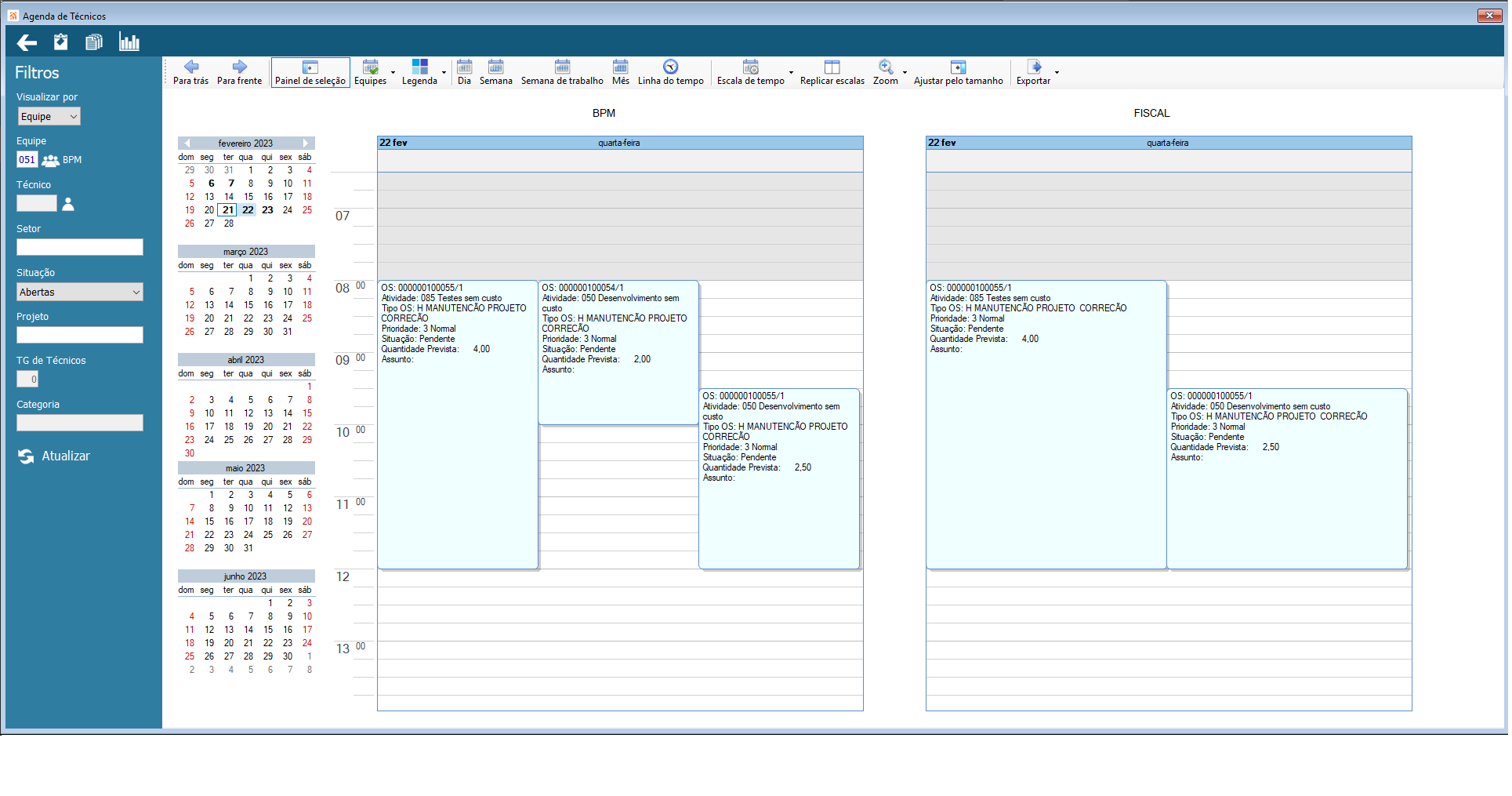Click the copy documents icon in header
1512x796 pixels.
pyautogui.click(x=94, y=42)
